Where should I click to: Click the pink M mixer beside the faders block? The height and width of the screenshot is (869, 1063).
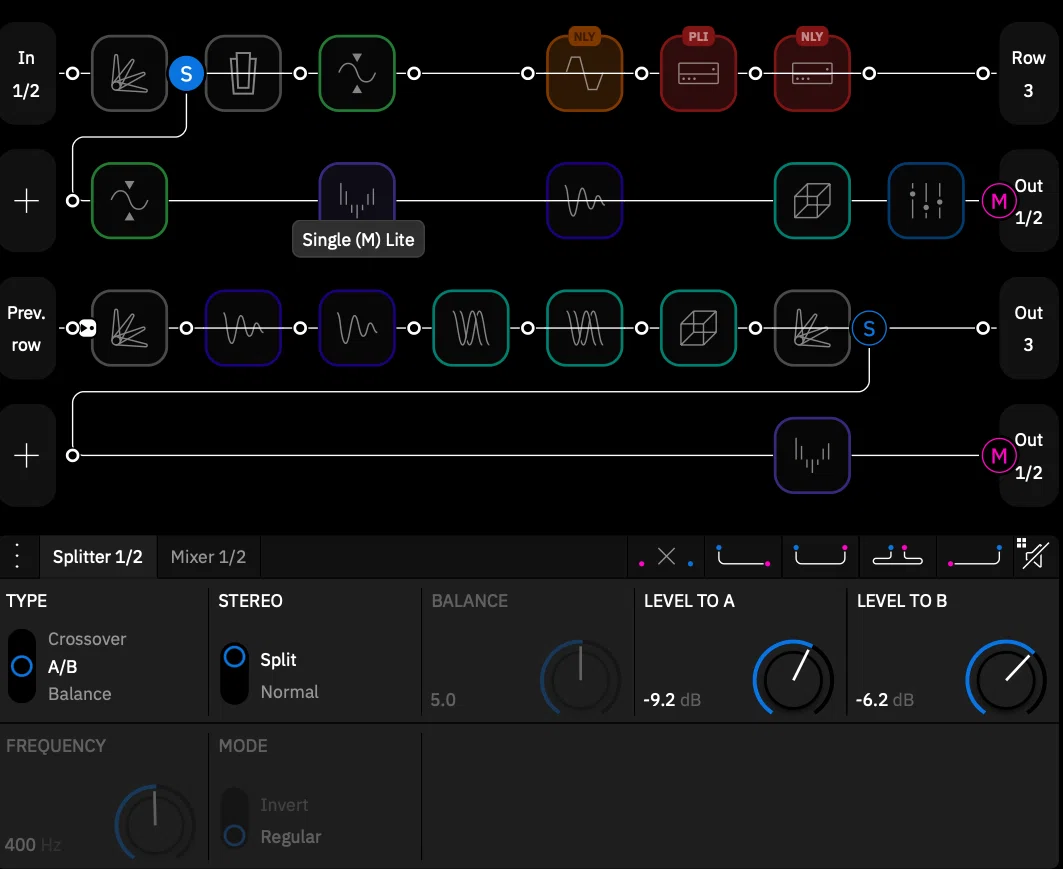coord(999,201)
